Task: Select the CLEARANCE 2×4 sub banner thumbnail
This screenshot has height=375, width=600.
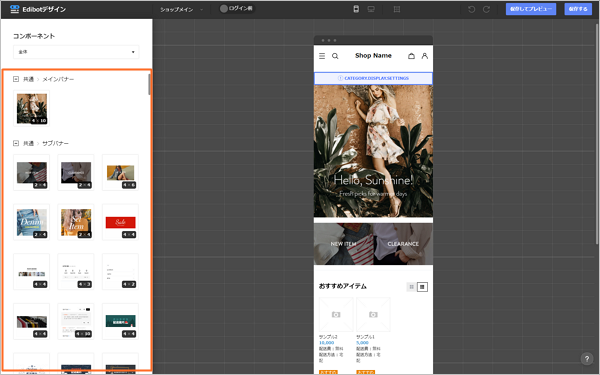Action: click(76, 173)
